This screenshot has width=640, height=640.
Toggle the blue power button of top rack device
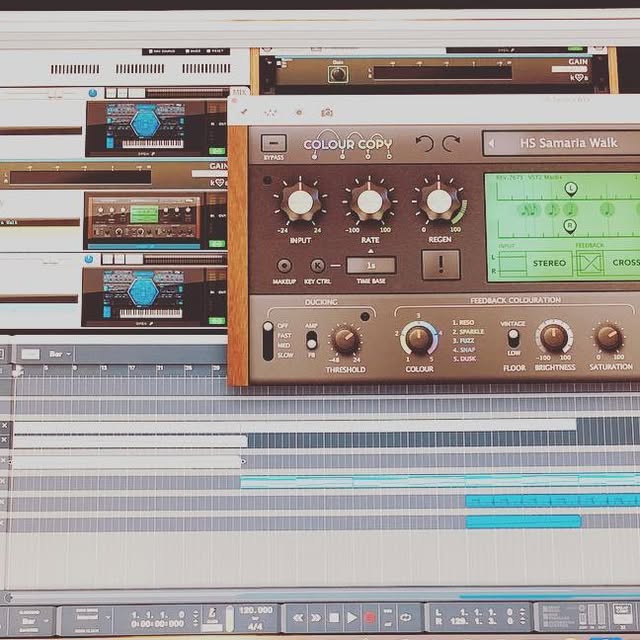tap(93, 93)
